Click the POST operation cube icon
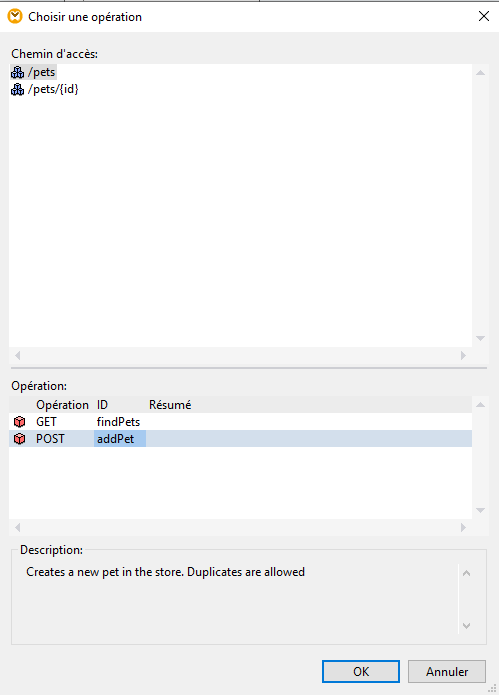Viewport: 499px width, 695px height. coord(19,439)
